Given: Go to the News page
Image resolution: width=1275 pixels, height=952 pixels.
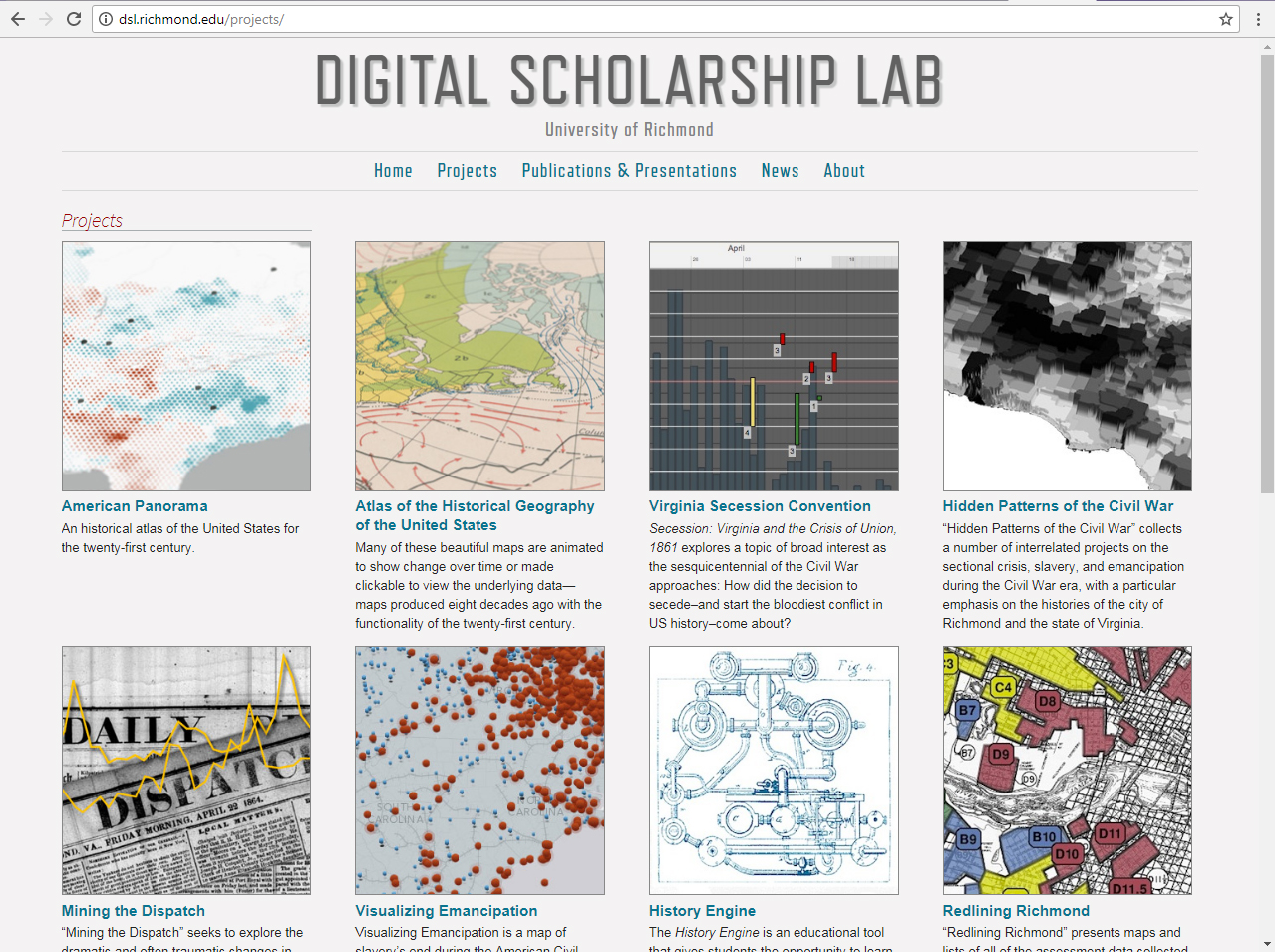Looking at the screenshot, I should [780, 171].
